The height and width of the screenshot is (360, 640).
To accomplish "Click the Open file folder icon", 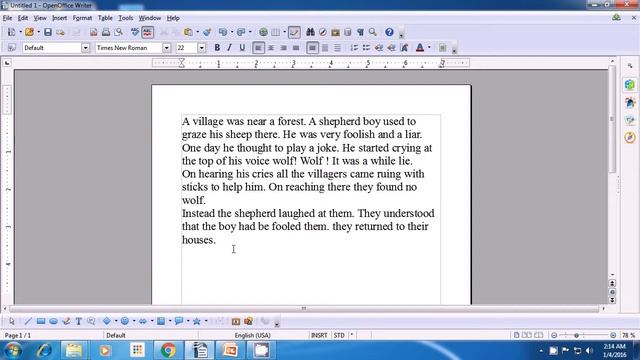I will [29, 32].
